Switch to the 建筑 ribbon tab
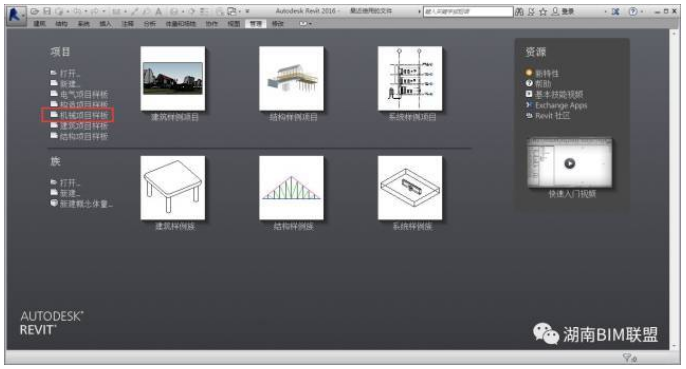Screen dimensions: 686x369 39,24
